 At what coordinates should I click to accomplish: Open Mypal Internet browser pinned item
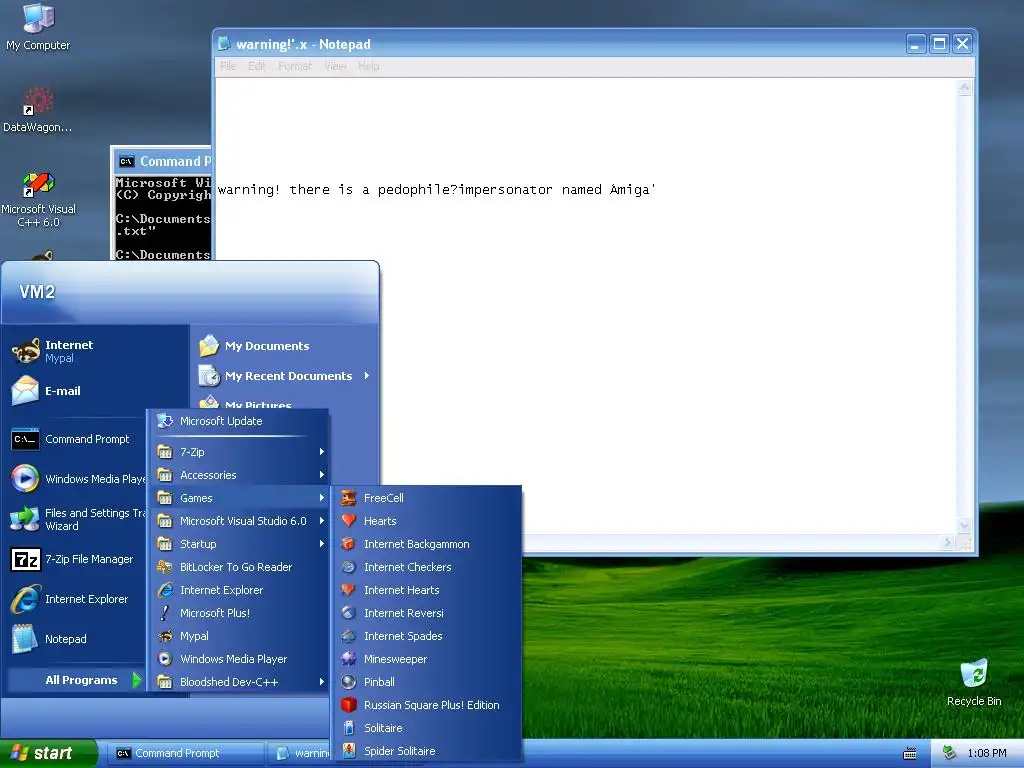[97, 351]
